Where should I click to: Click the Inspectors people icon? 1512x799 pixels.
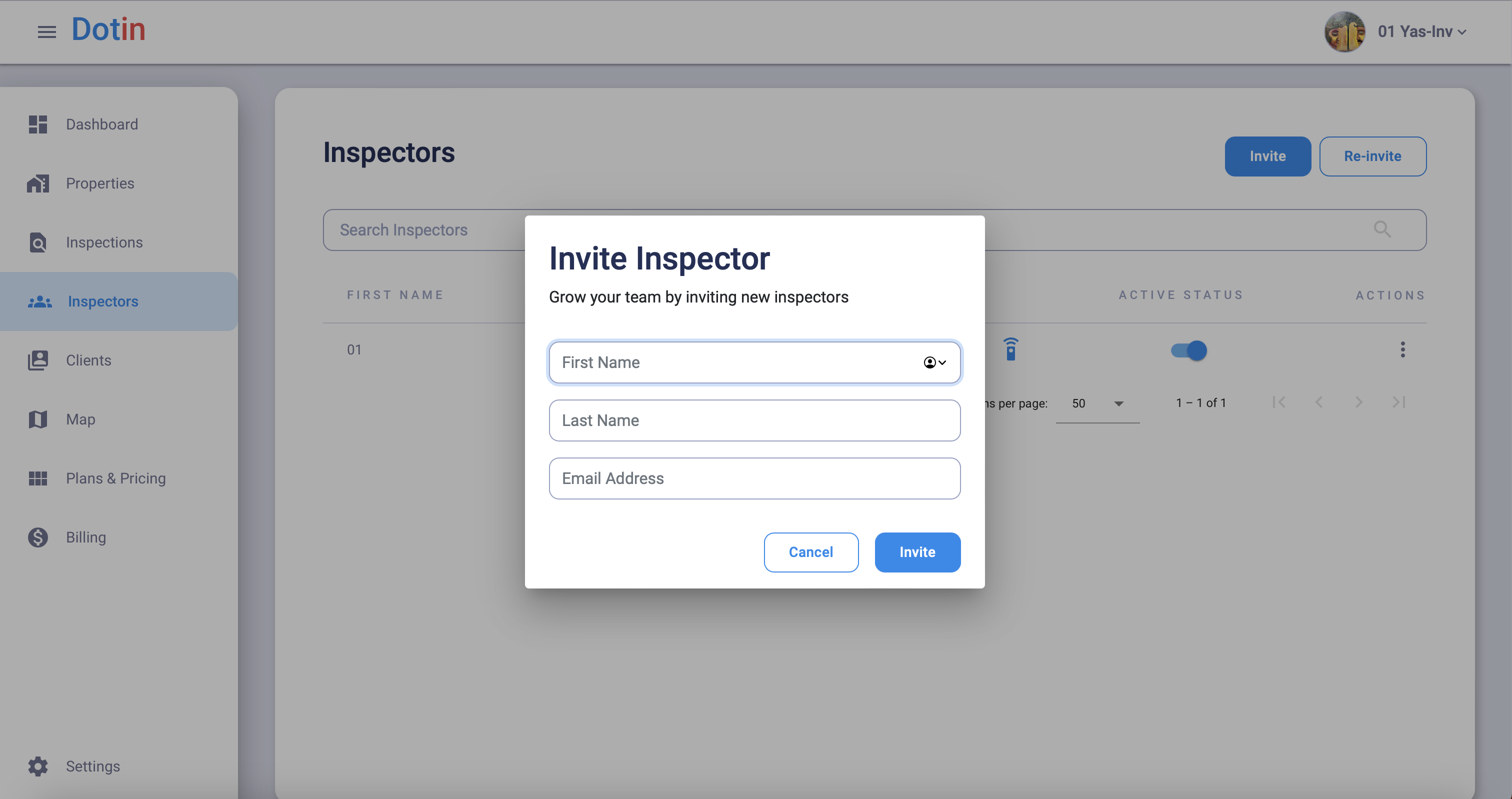point(40,302)
